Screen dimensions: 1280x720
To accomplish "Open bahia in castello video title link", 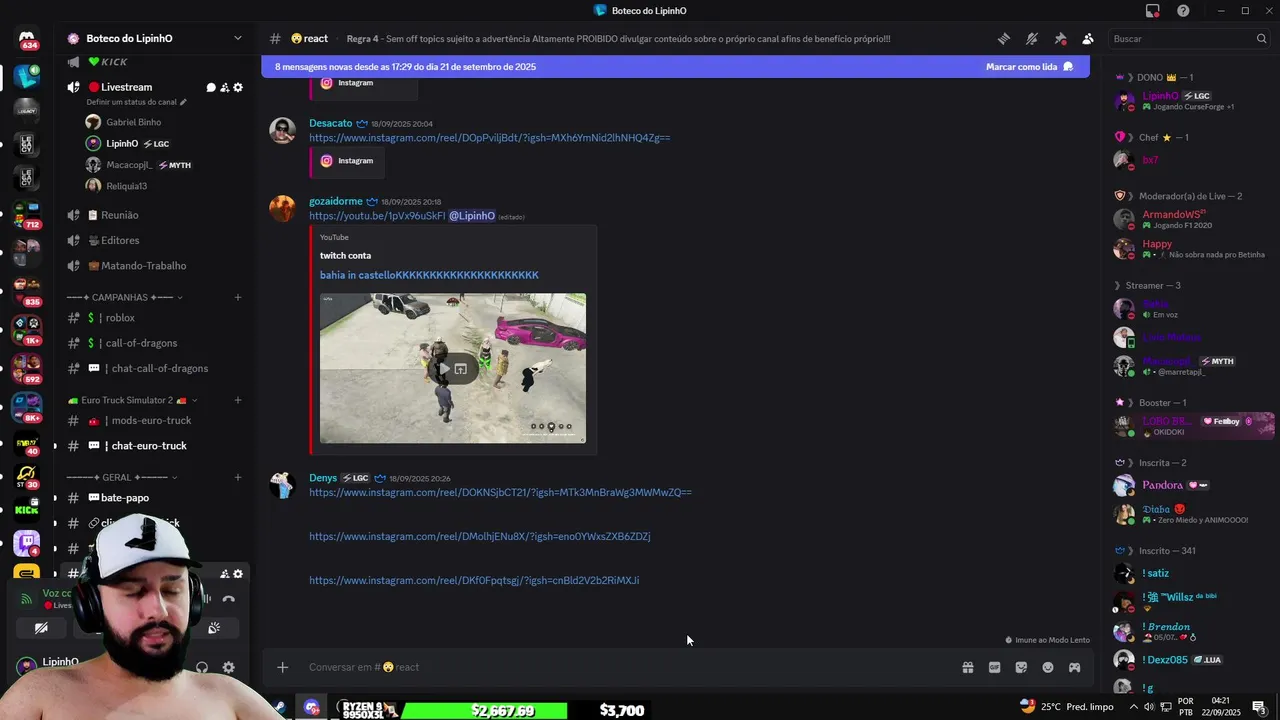I will click(x=429, y=275).
